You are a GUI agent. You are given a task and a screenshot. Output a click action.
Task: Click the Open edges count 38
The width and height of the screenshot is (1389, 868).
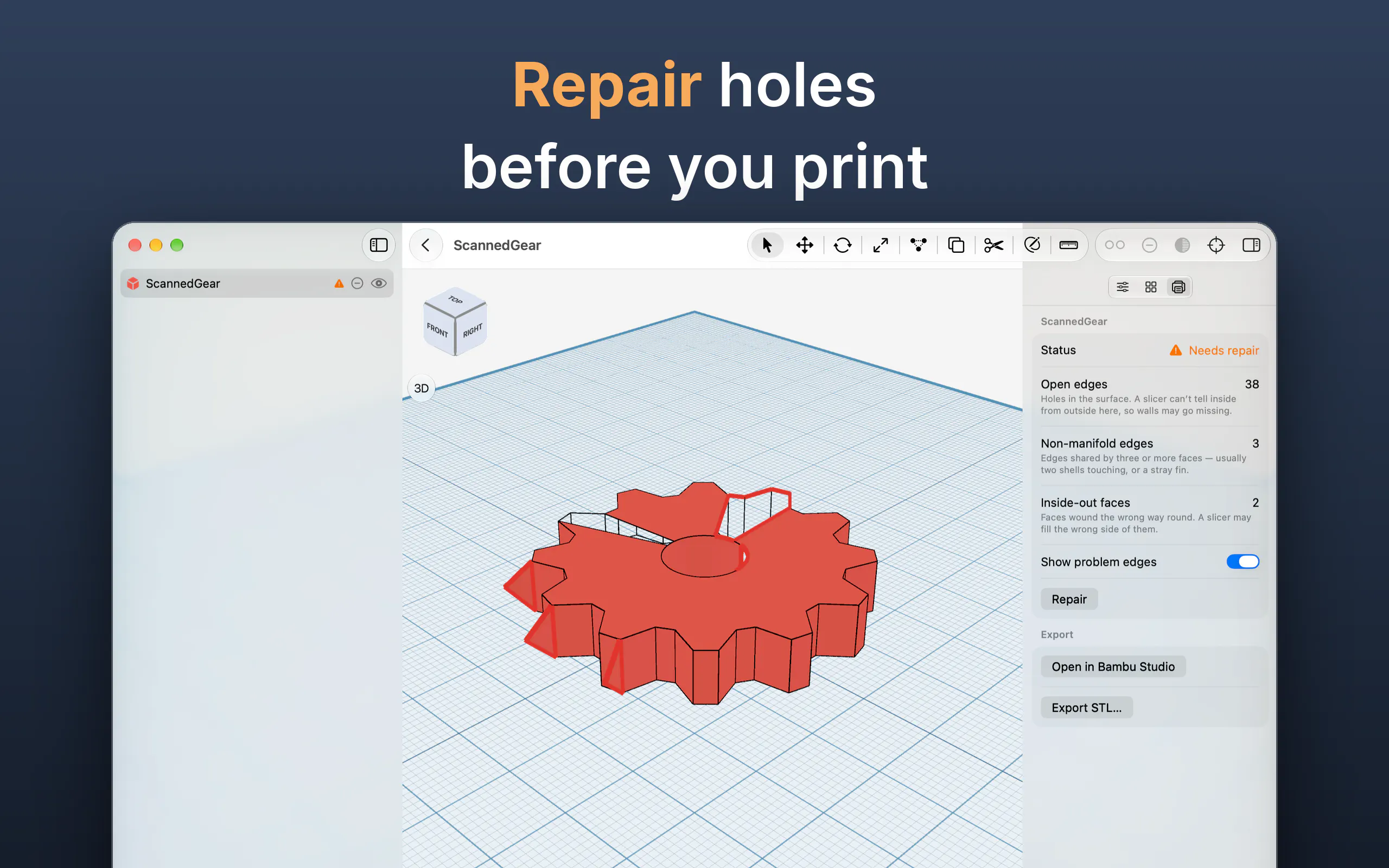[1252, 384]
